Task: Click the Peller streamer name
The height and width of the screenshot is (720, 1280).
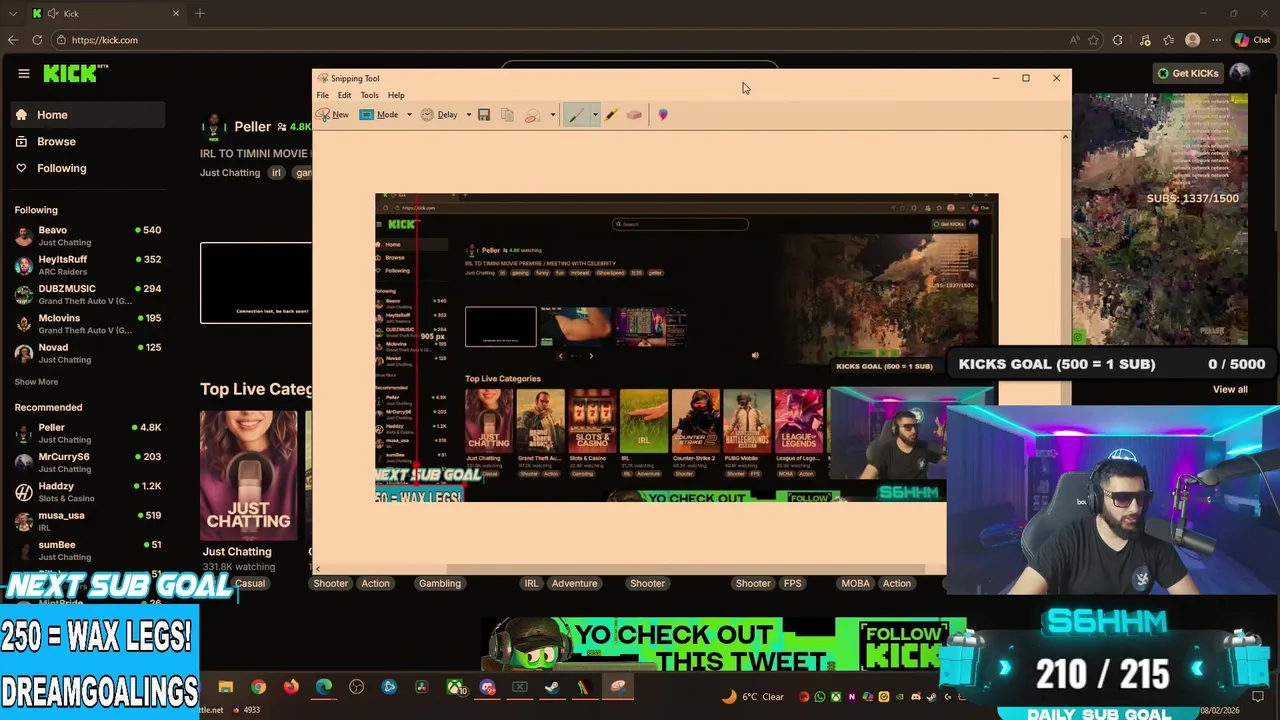Action: (x=252, y=127)
